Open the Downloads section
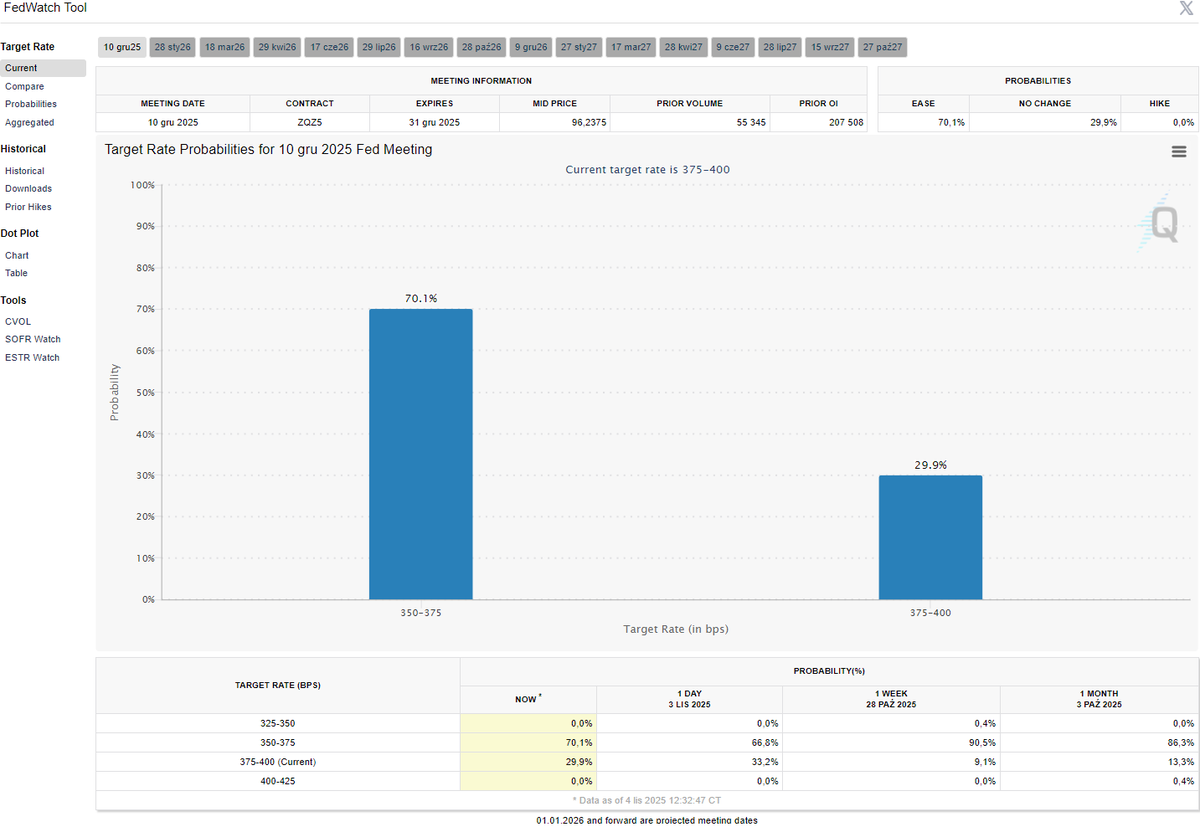This screenshot has width=1200, height=827. pos(28,189)
